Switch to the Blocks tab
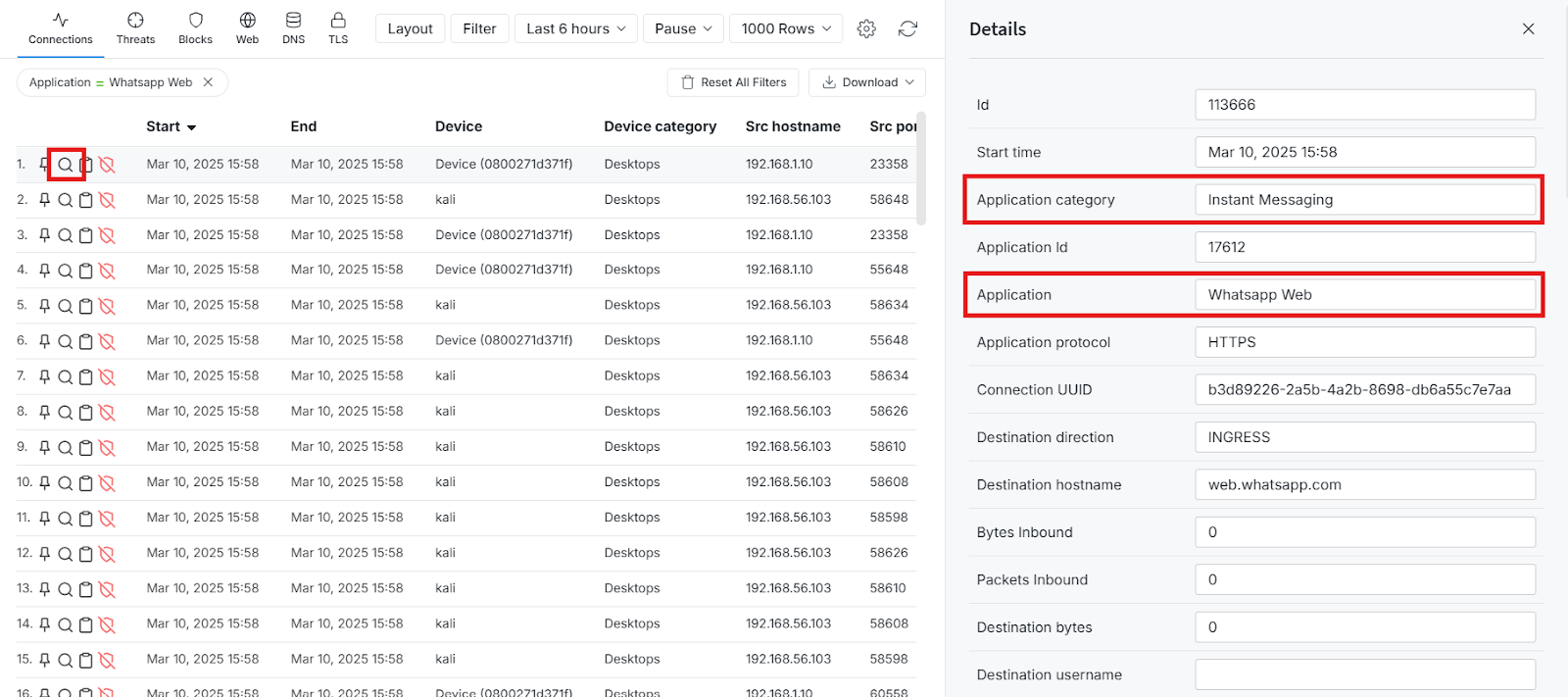Image resolution: width=1568 pixels, height=697 pixels. point(195,28)
